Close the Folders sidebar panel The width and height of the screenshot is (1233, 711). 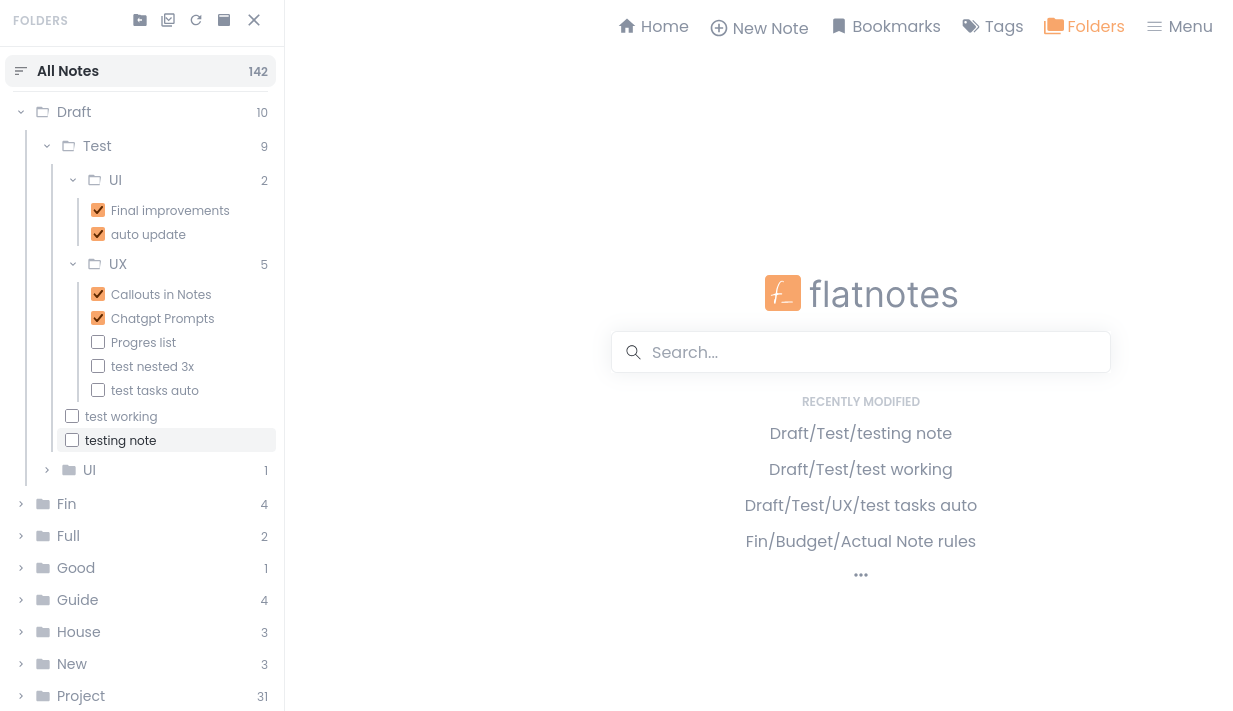pyautogui.click(x=254, y=20)
